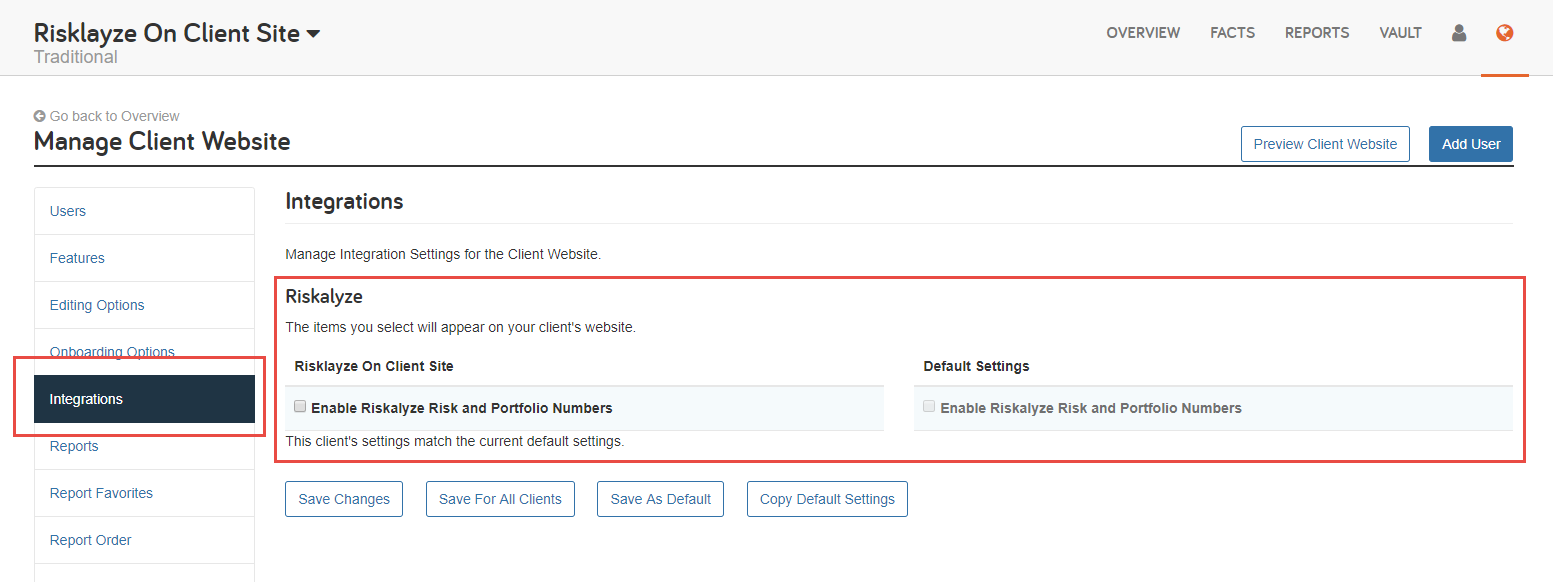Expand the Risklayze On Client Site dropdown caret
This screenshot has height=582, width=1553.
coord(313,34)
